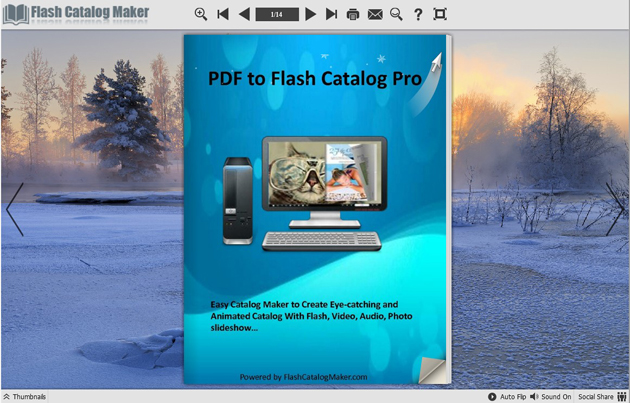Click the FlashCatalogMaker.com powered-by text
Image resolution: width=630 pixels, height=403 pixels.
(303, 377)
